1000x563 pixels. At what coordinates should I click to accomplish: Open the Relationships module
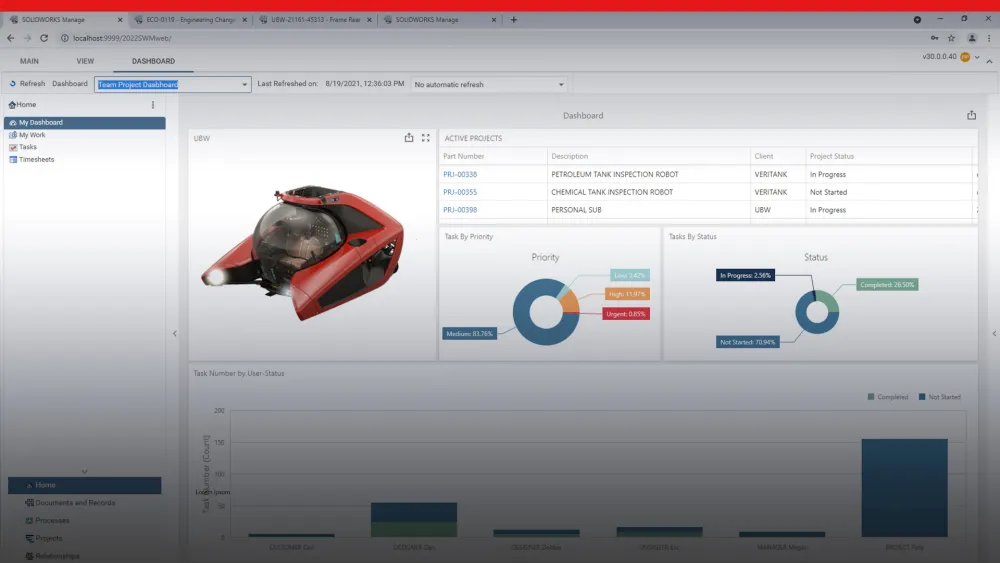pos(57,556)
